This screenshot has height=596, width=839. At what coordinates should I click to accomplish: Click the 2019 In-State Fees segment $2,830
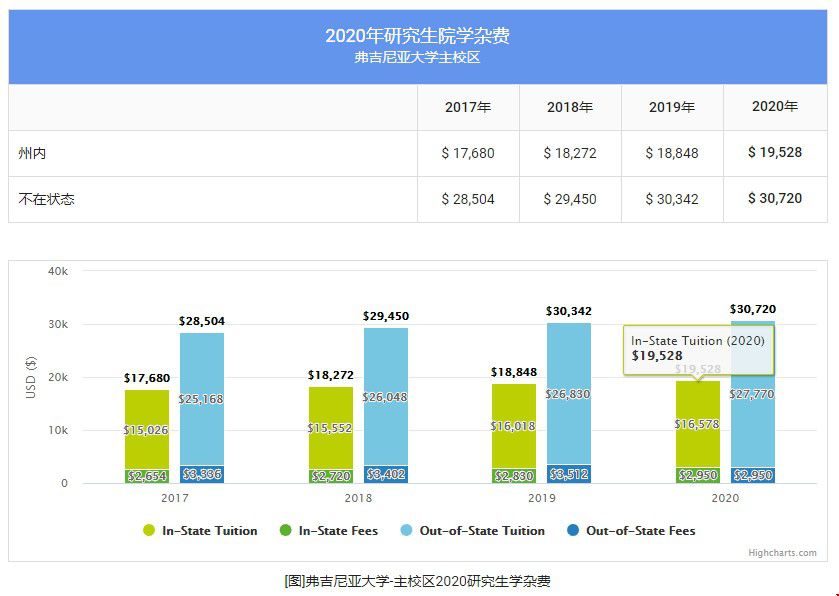point(514,476)
